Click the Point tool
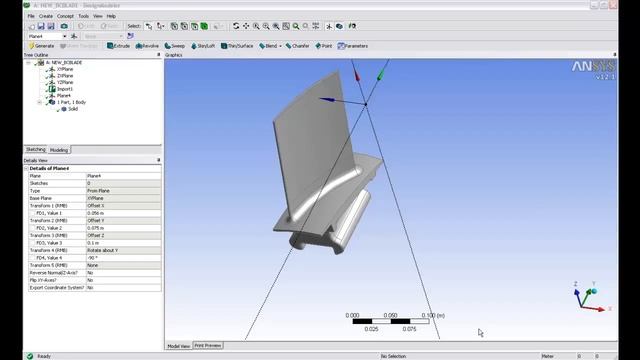 (324, 46)
